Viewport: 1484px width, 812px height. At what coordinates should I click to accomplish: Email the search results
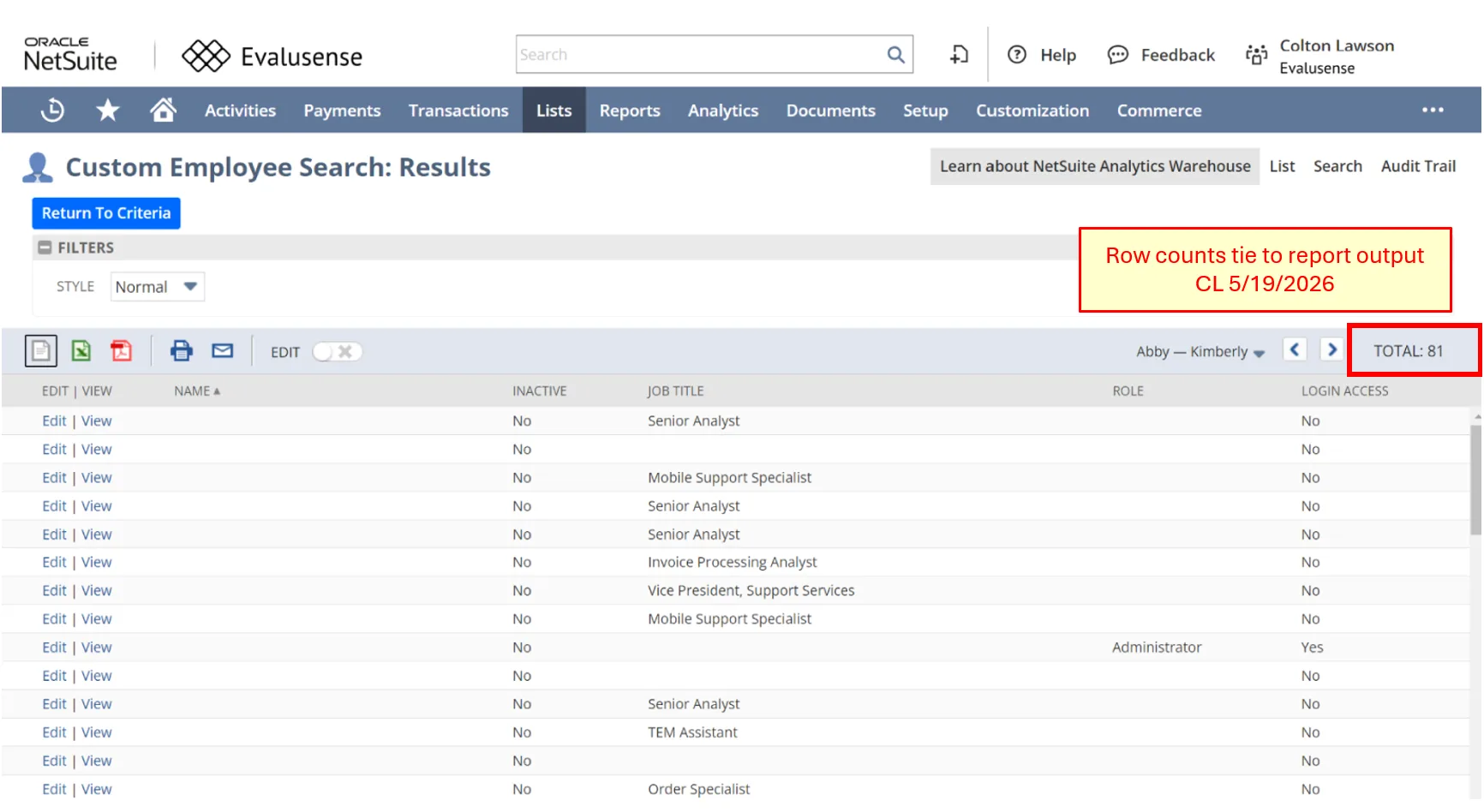[223, 351]
